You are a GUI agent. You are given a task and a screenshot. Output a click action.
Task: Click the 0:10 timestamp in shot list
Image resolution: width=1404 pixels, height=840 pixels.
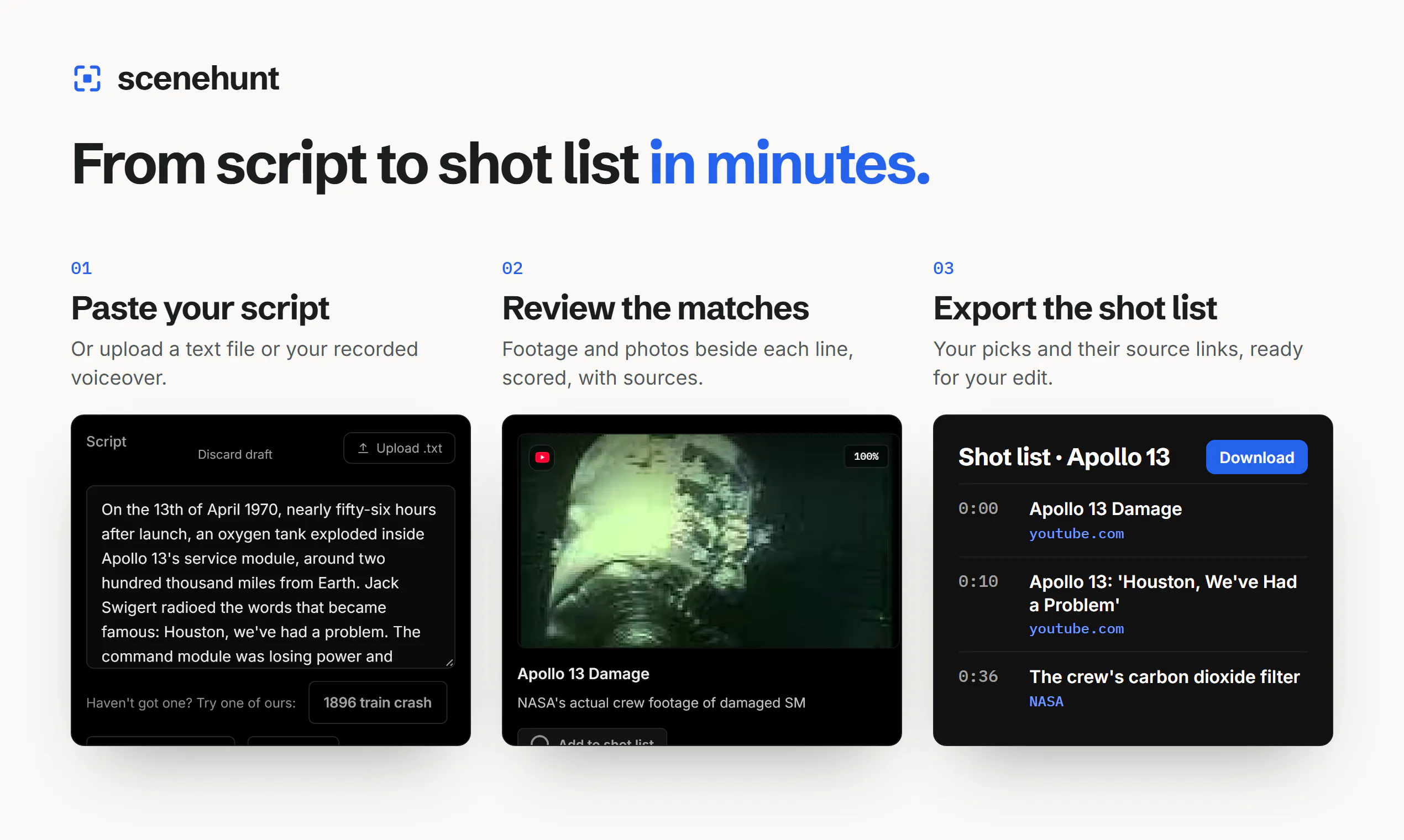pyautogui.click(x=978, y=582)
